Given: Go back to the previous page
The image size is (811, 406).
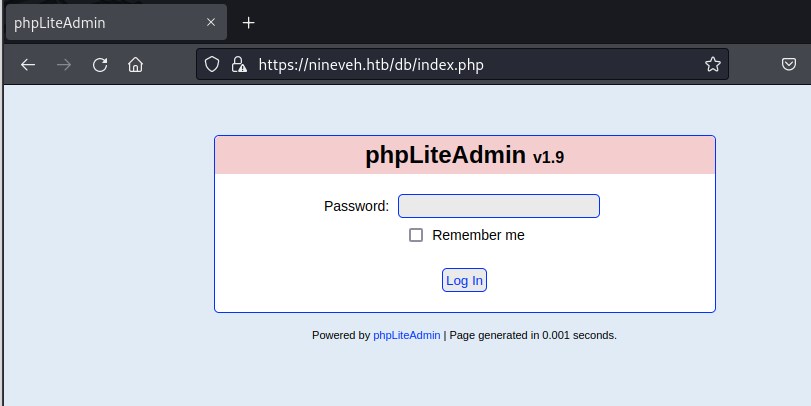Looking at the screenshot, I should click(28, 65).
